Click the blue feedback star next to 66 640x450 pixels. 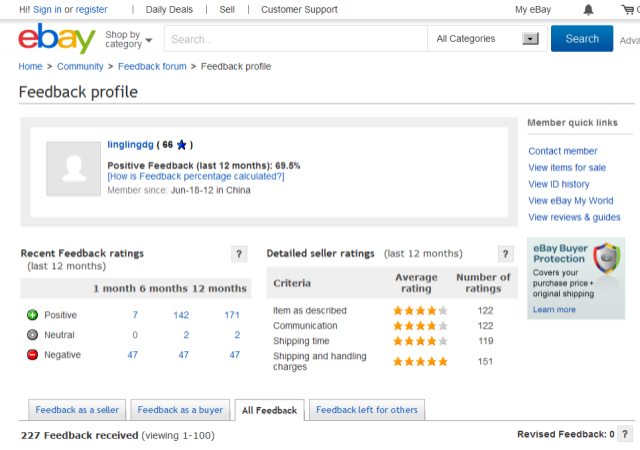(x=182, y=145)
